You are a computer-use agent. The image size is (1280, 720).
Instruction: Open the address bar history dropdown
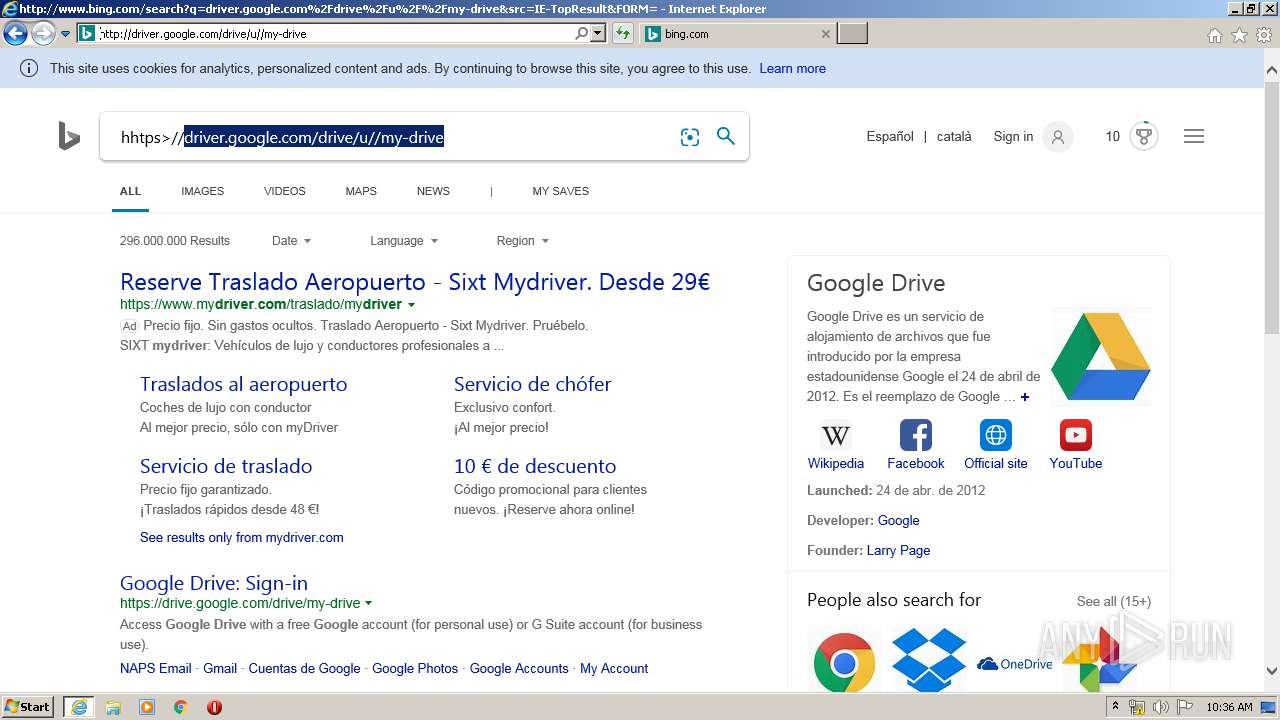[598, 34]
